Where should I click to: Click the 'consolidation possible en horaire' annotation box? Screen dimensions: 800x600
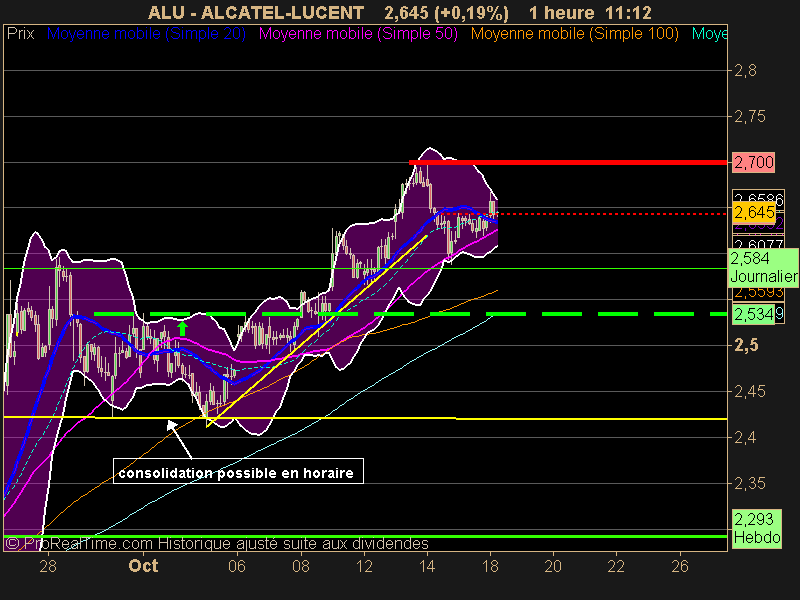238,471
